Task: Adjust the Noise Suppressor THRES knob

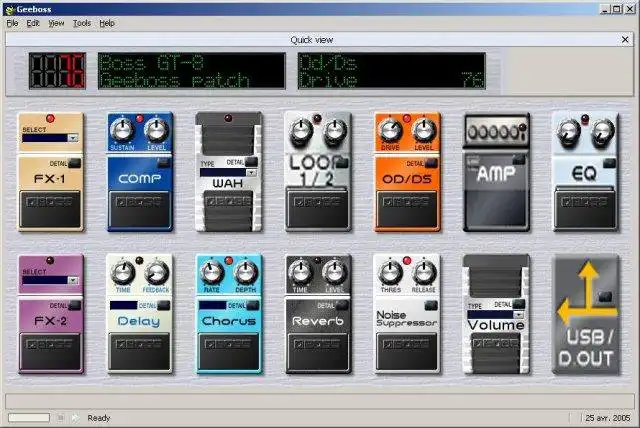Action: click(391, 273)
